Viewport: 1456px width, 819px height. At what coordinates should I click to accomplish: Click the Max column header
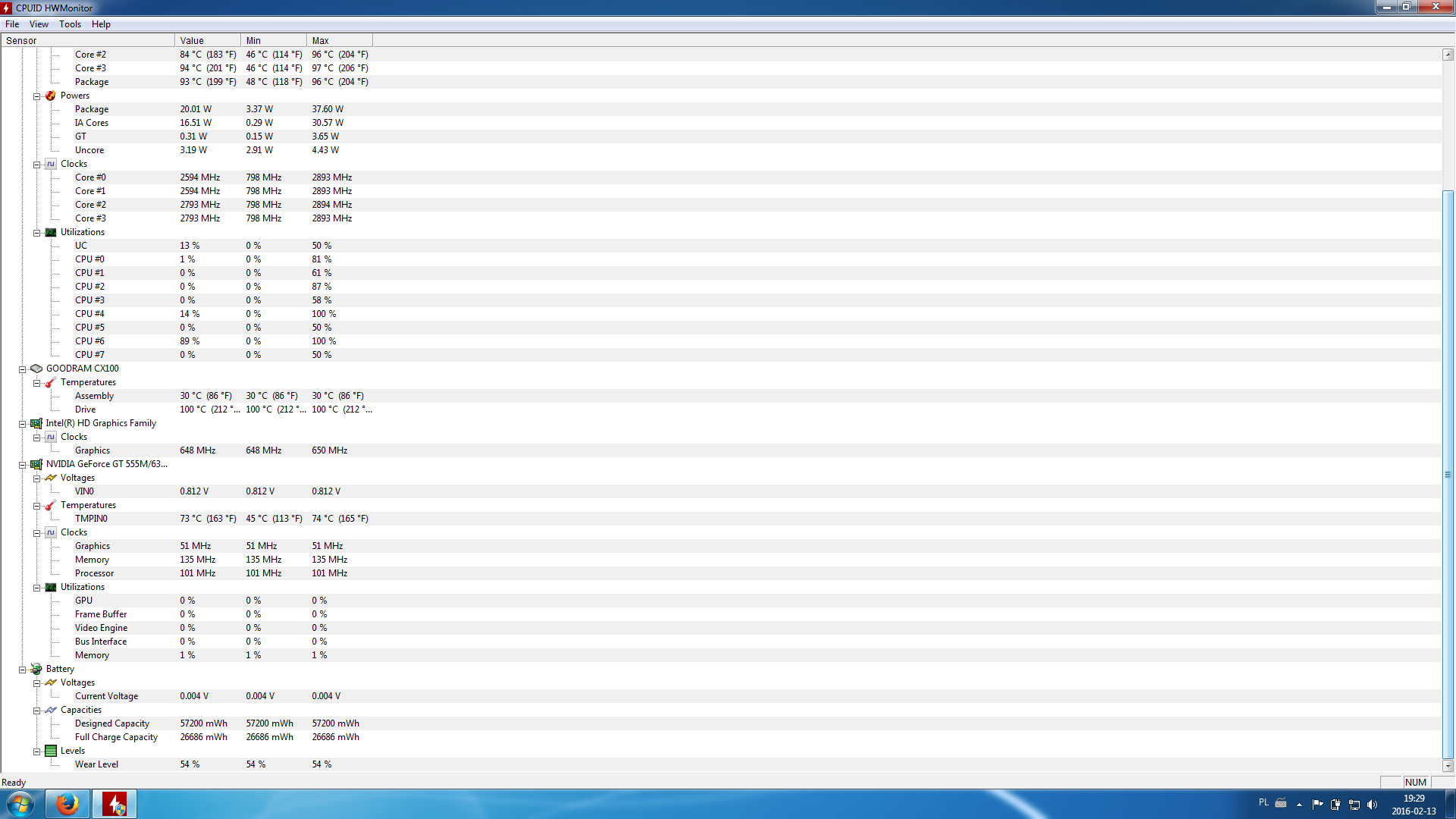pos(339,41)
